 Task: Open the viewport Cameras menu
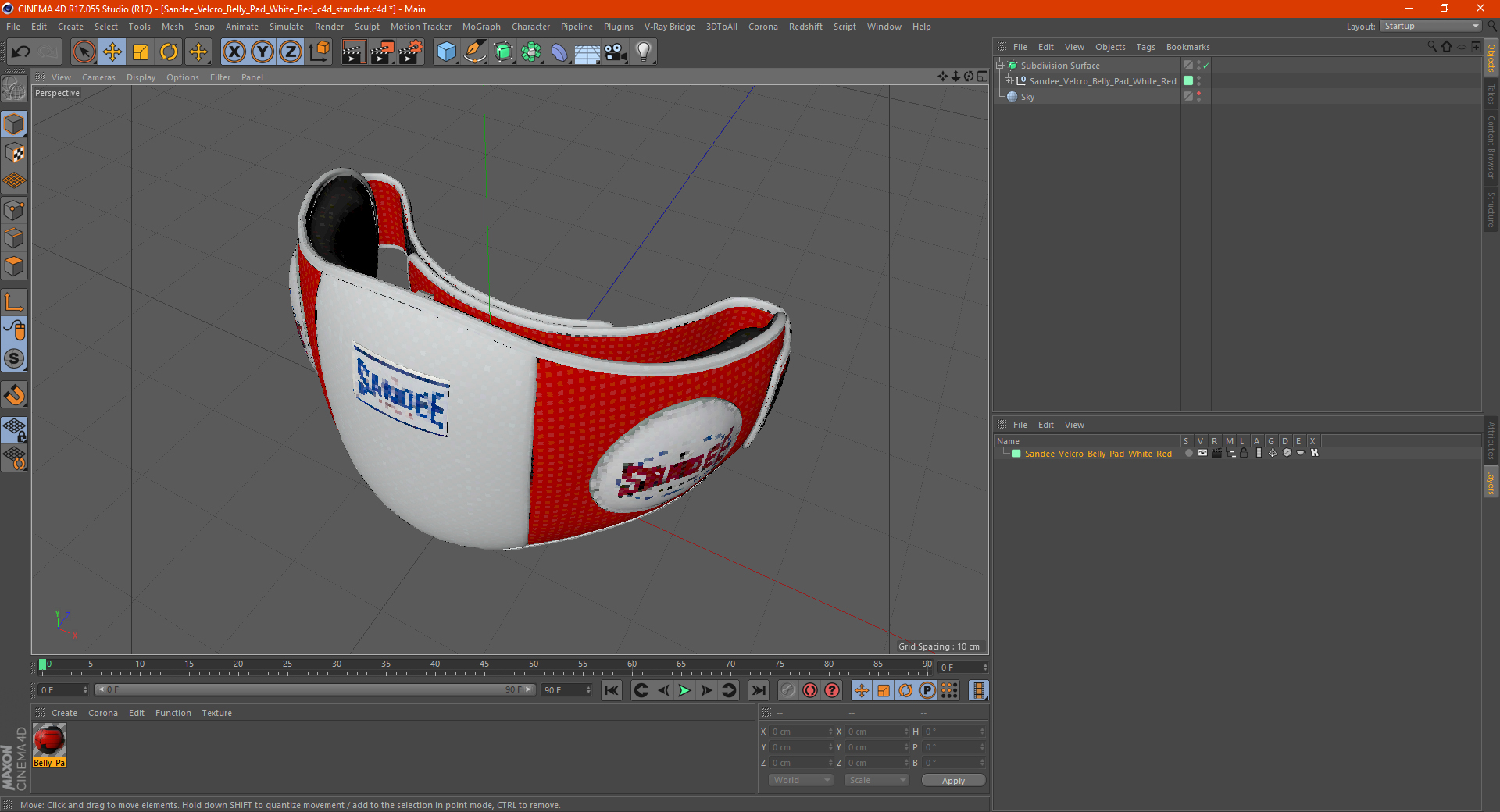[98, 77]
